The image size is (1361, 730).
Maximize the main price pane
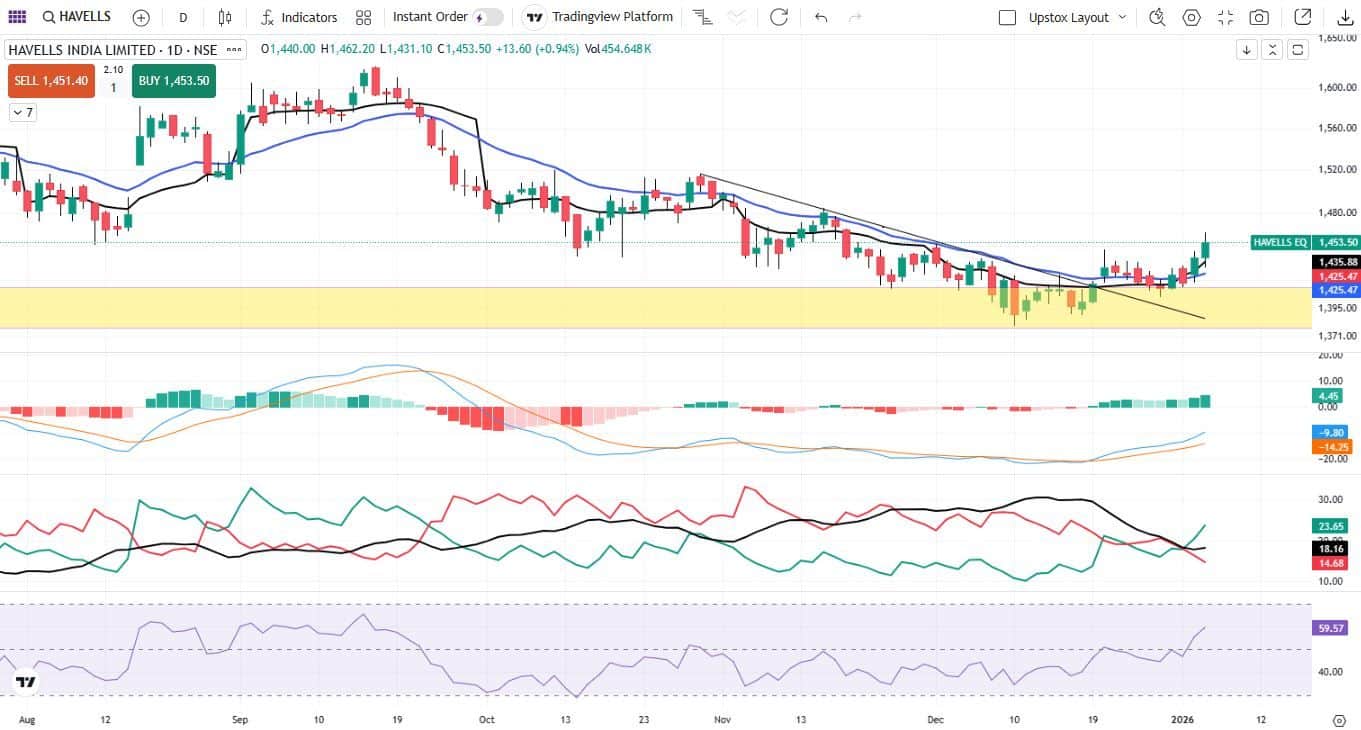click(x=1298, y=50)
